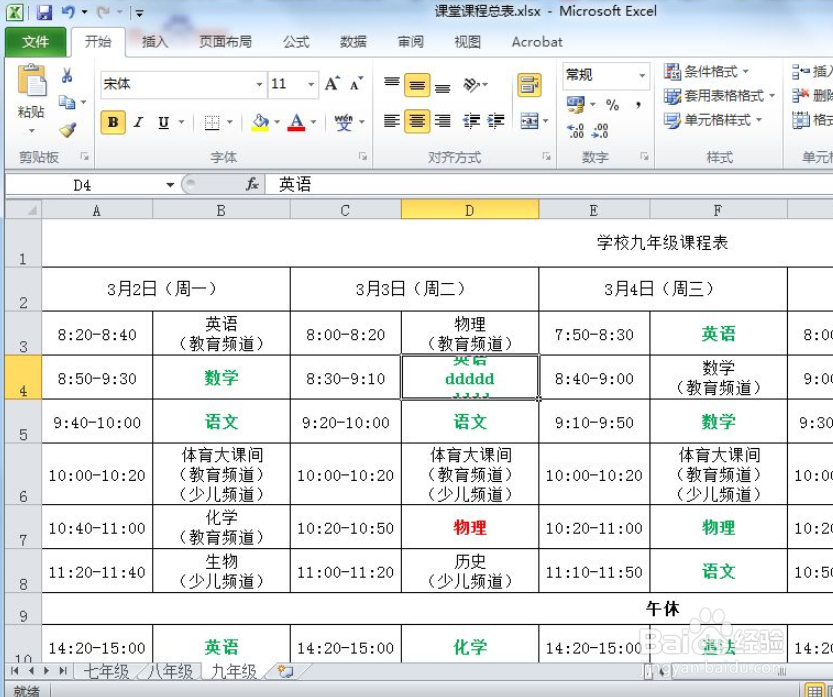The width and height of the screenshot is (833, 697).
Task: Increase font size with large A icon
Action: coord(333,83)
